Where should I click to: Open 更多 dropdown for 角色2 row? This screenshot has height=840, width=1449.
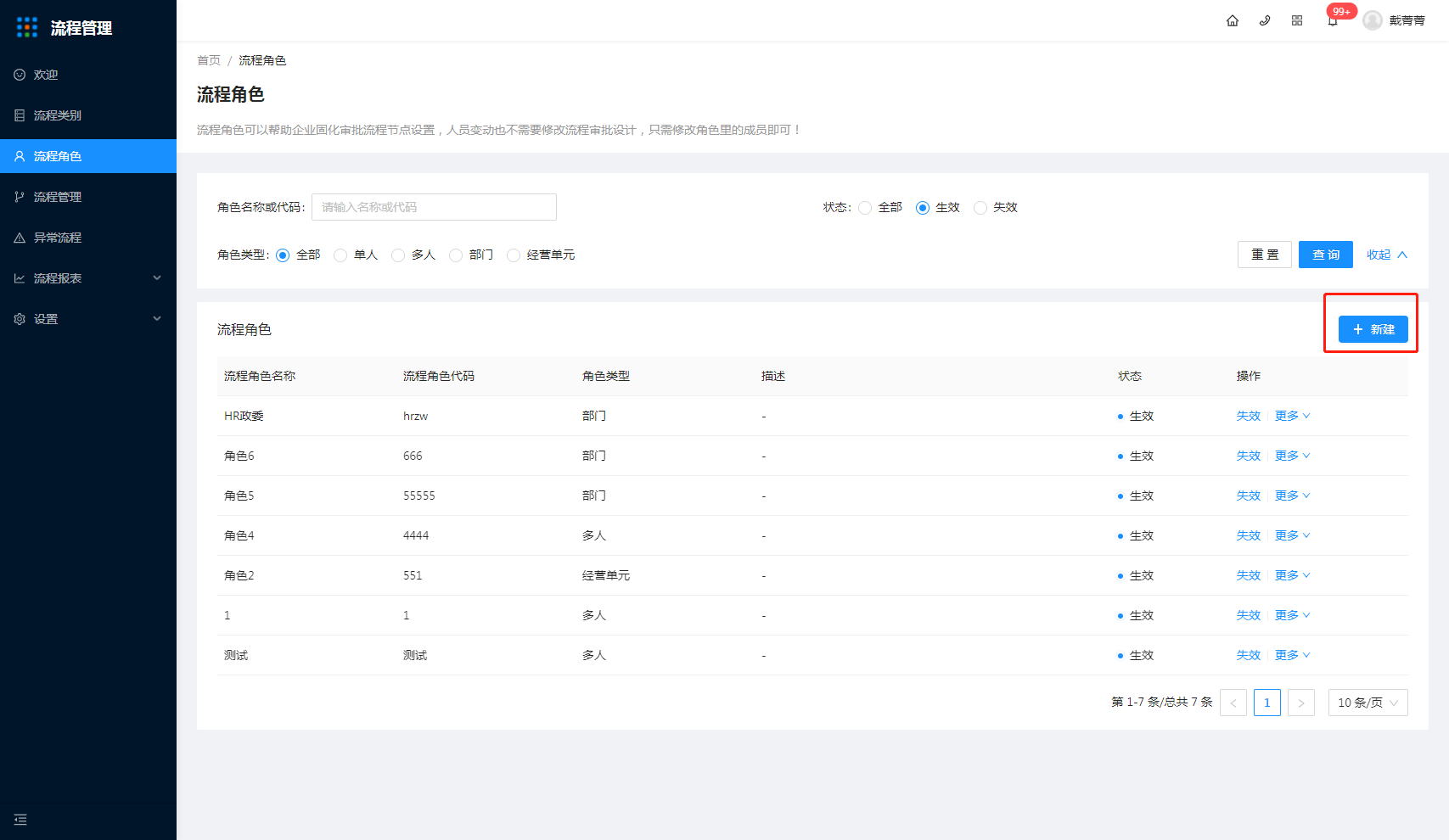pos(1293,575)
